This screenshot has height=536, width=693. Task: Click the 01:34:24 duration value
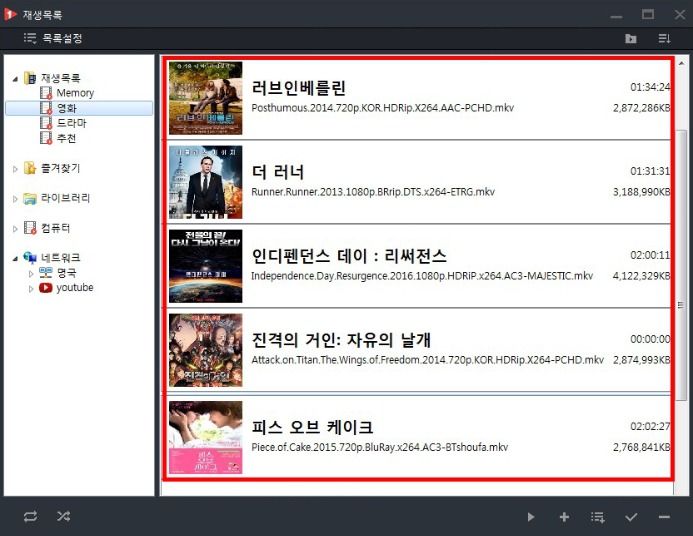(x=650, y=87)
